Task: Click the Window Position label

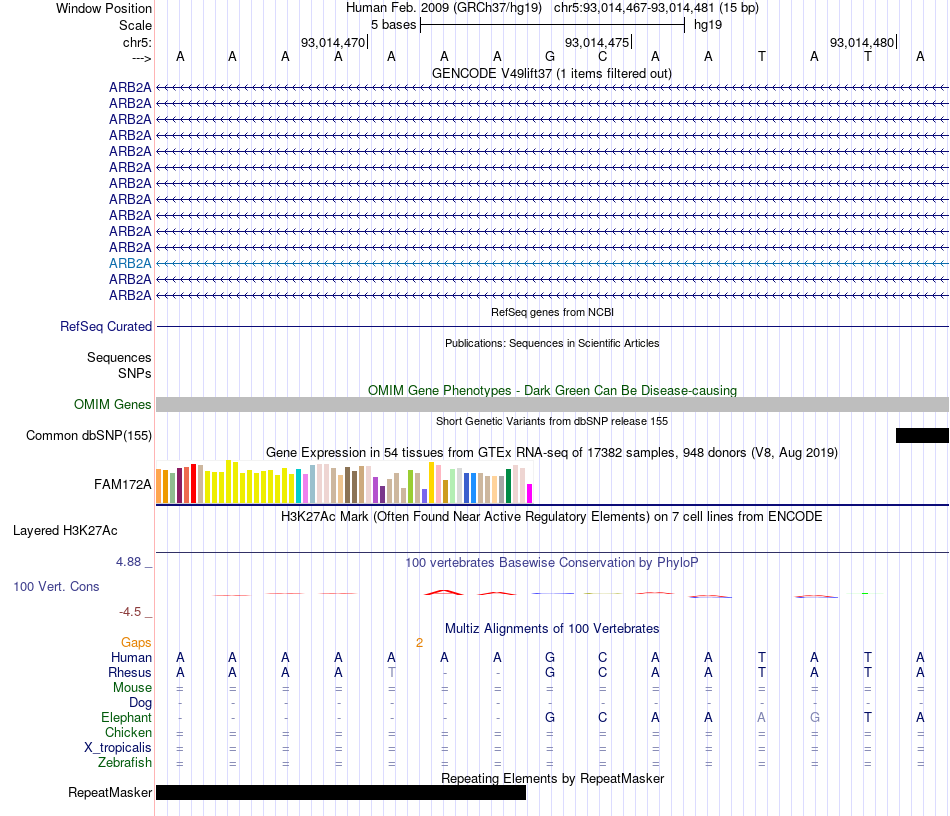Action: (x=104, y=8)
